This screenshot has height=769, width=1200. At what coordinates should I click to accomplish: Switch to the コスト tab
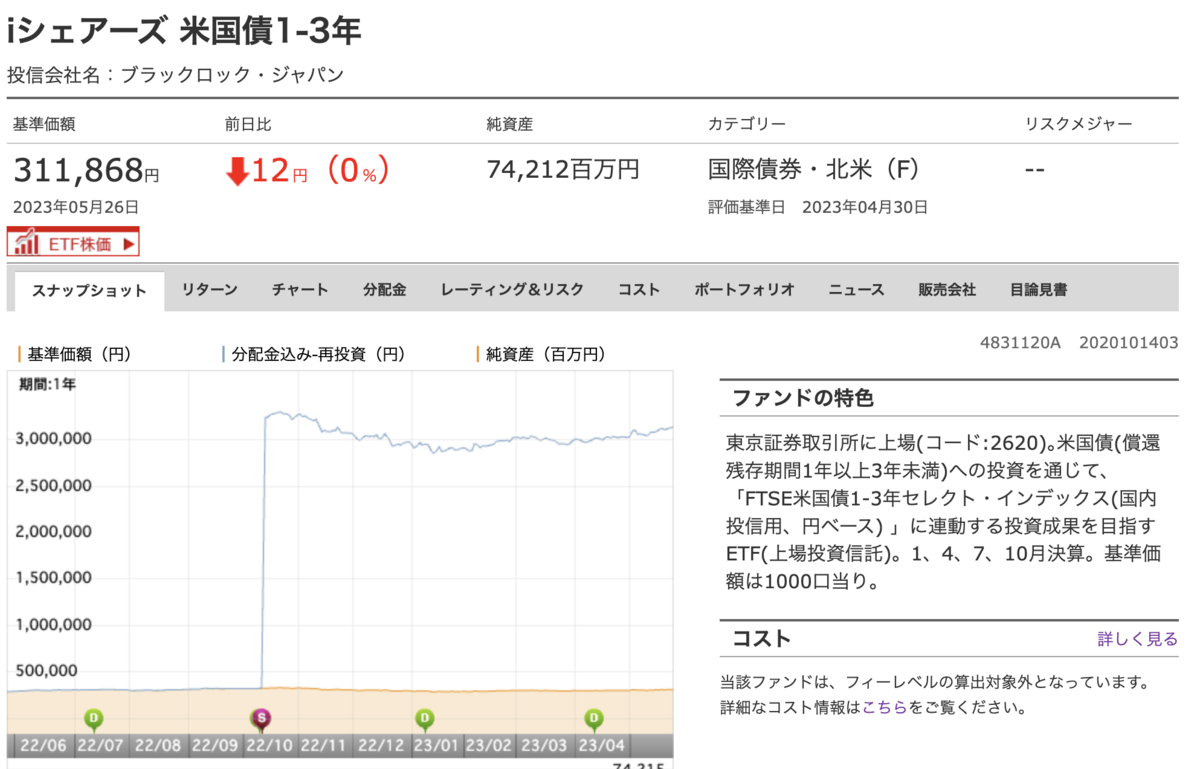[638, 290]
